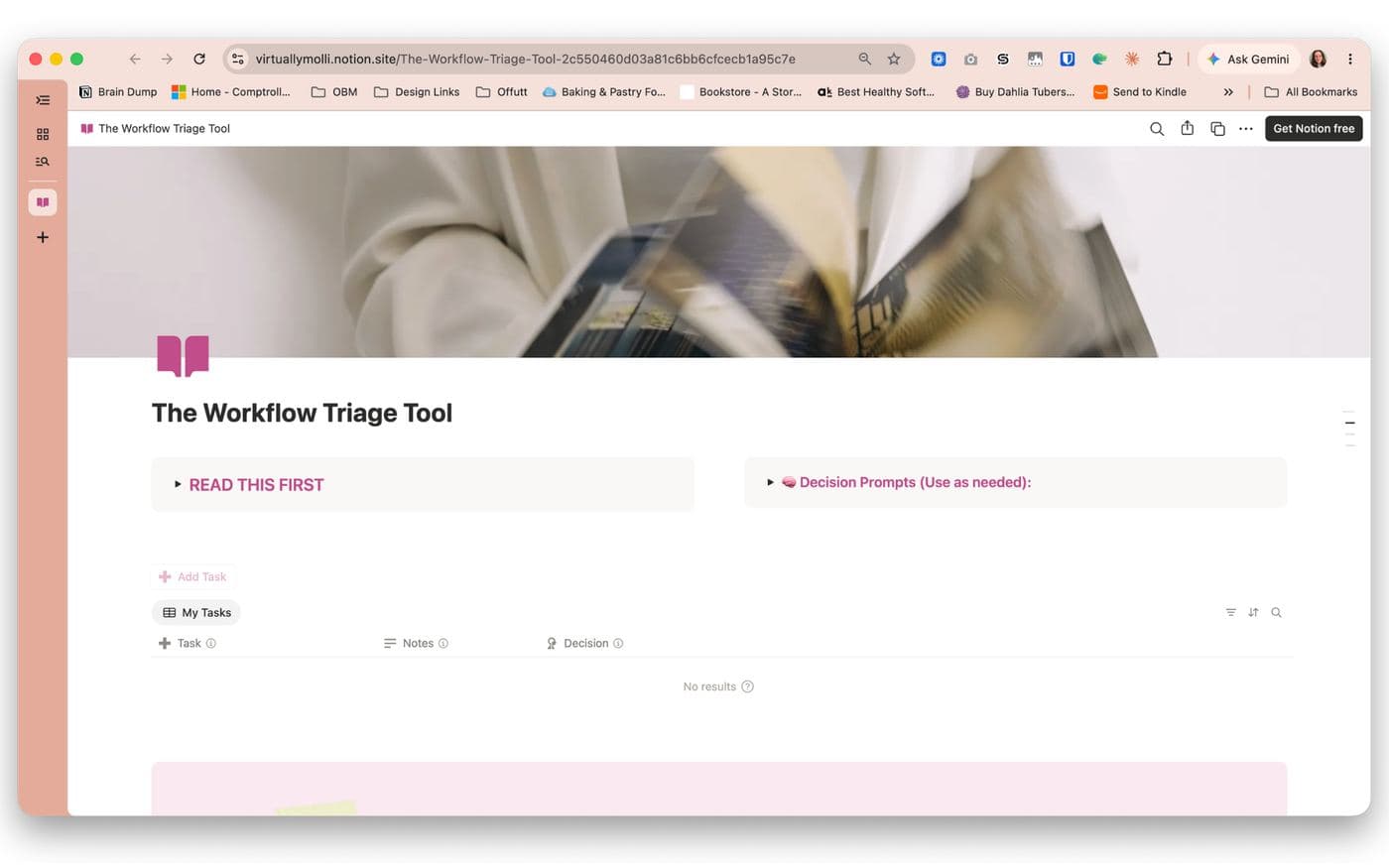Open the OBM bookmarks folder

pyautogui.click(x=334, y=92)
